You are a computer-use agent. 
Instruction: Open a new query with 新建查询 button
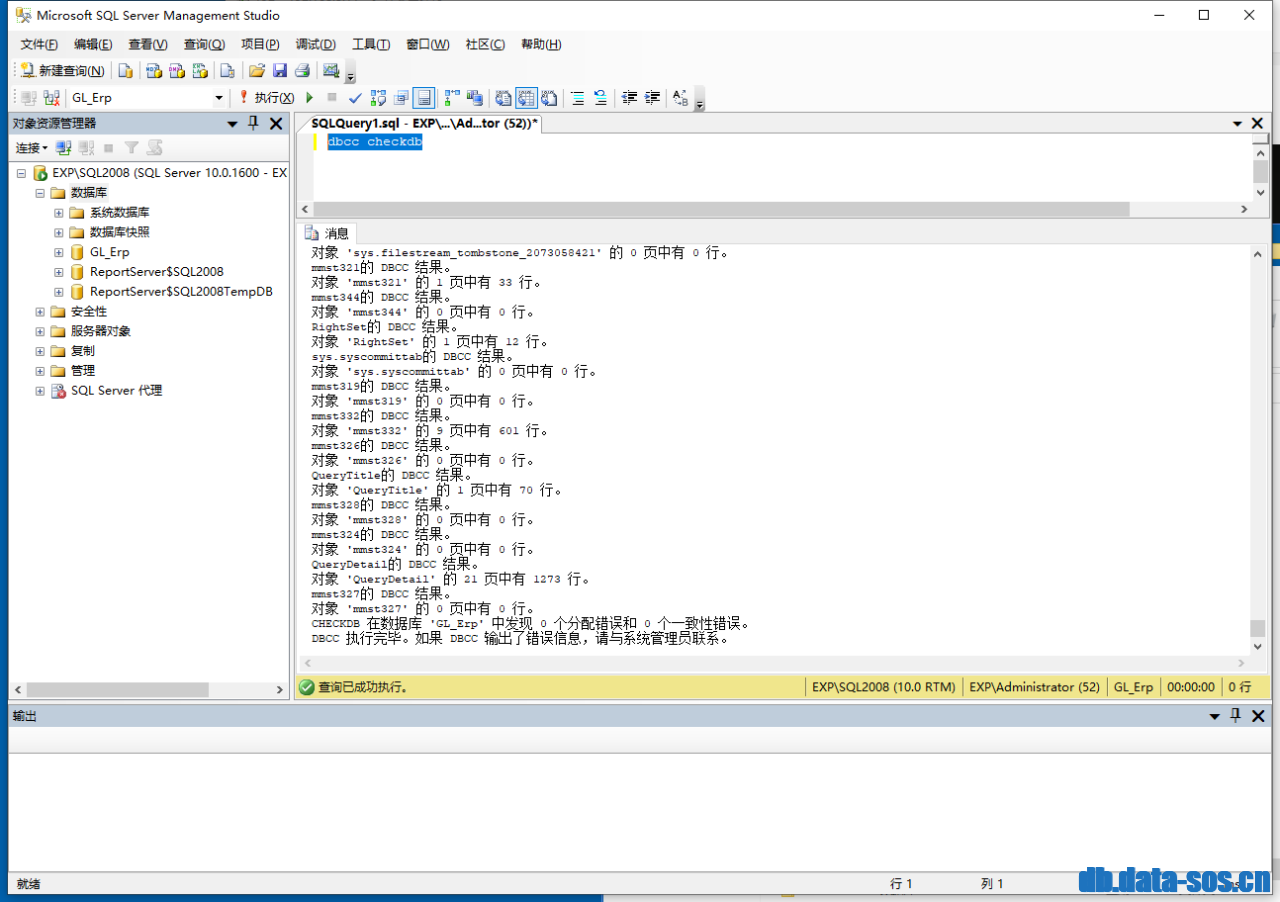(x=60, y=70)
